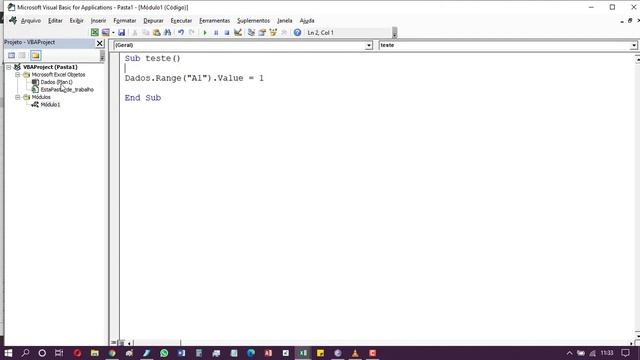Open Task View on the taskbar

(59, 353)
